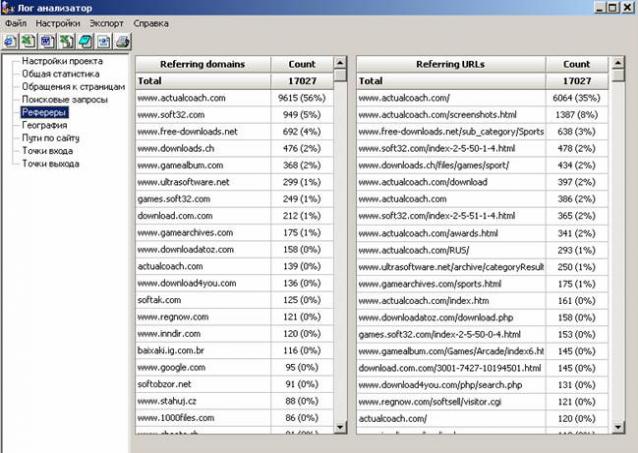This screenshot has height=453, width=638.
Task: Click the first toolbar icon with blue globe
Action: (x=10, y=41)
